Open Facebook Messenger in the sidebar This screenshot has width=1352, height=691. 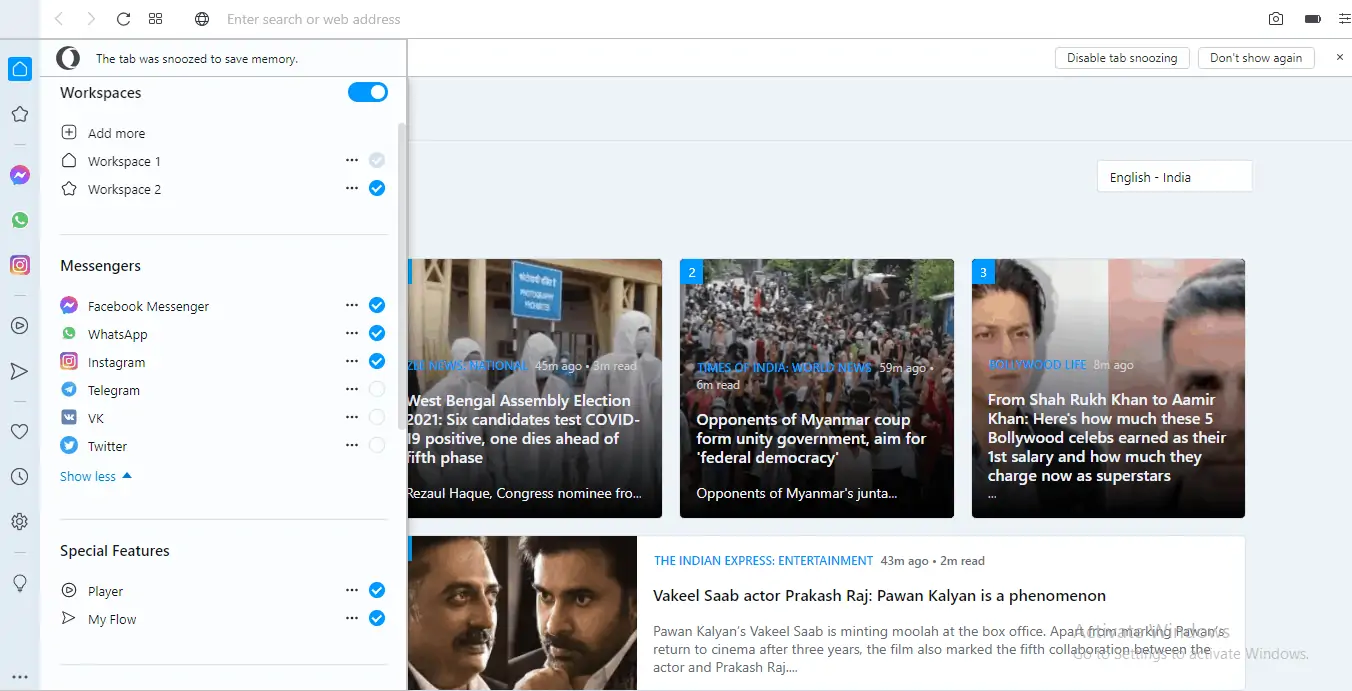(x=20, y=175)
